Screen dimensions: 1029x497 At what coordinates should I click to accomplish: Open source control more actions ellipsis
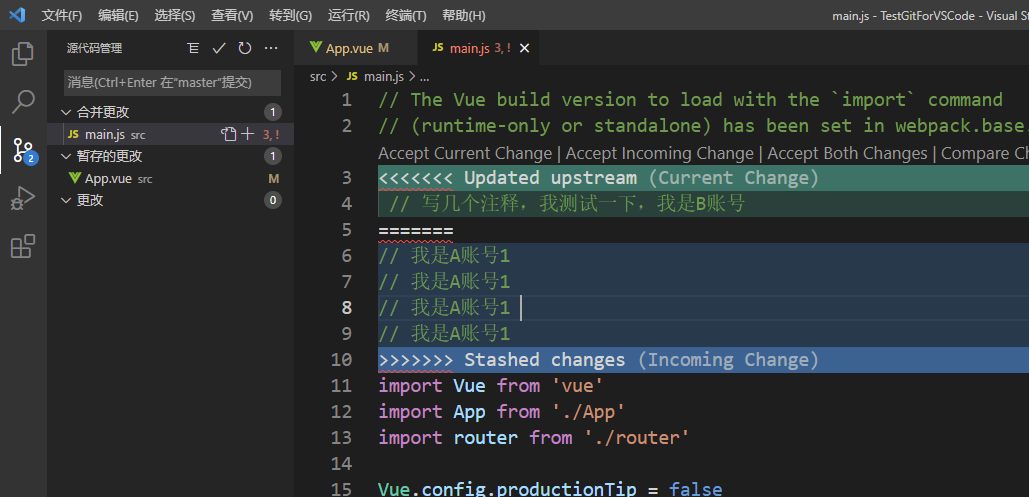click(271, 48)
